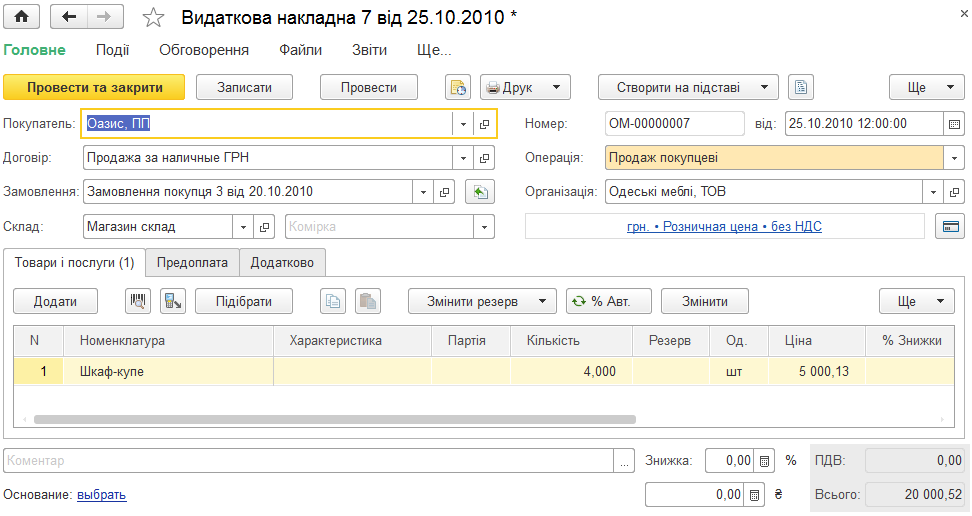Click the % Авт. button
This screenshot has width=972, height=516.
[609, 301]
